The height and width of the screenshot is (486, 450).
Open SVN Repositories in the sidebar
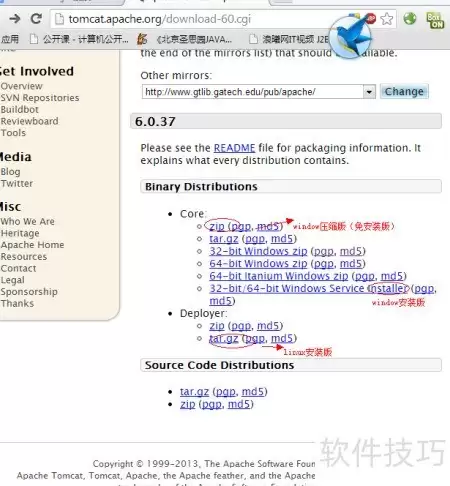coord(40,98)
